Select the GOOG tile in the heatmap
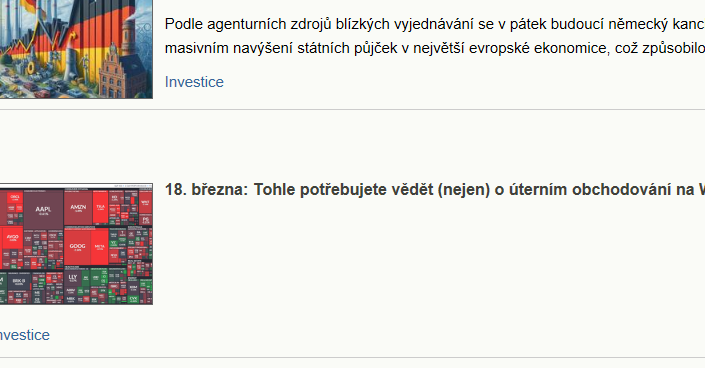The width and height of the screenshot is (705, 368). click(x=77, y=247)
